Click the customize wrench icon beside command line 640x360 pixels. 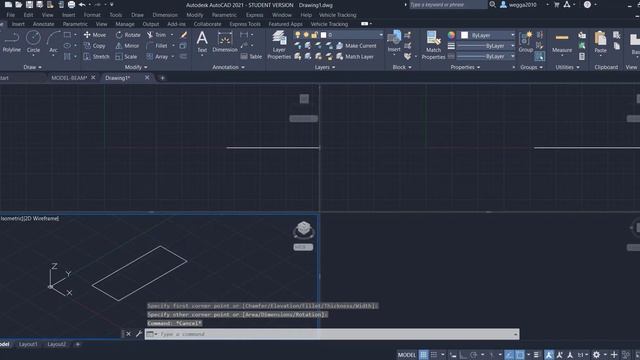point(139,334)
